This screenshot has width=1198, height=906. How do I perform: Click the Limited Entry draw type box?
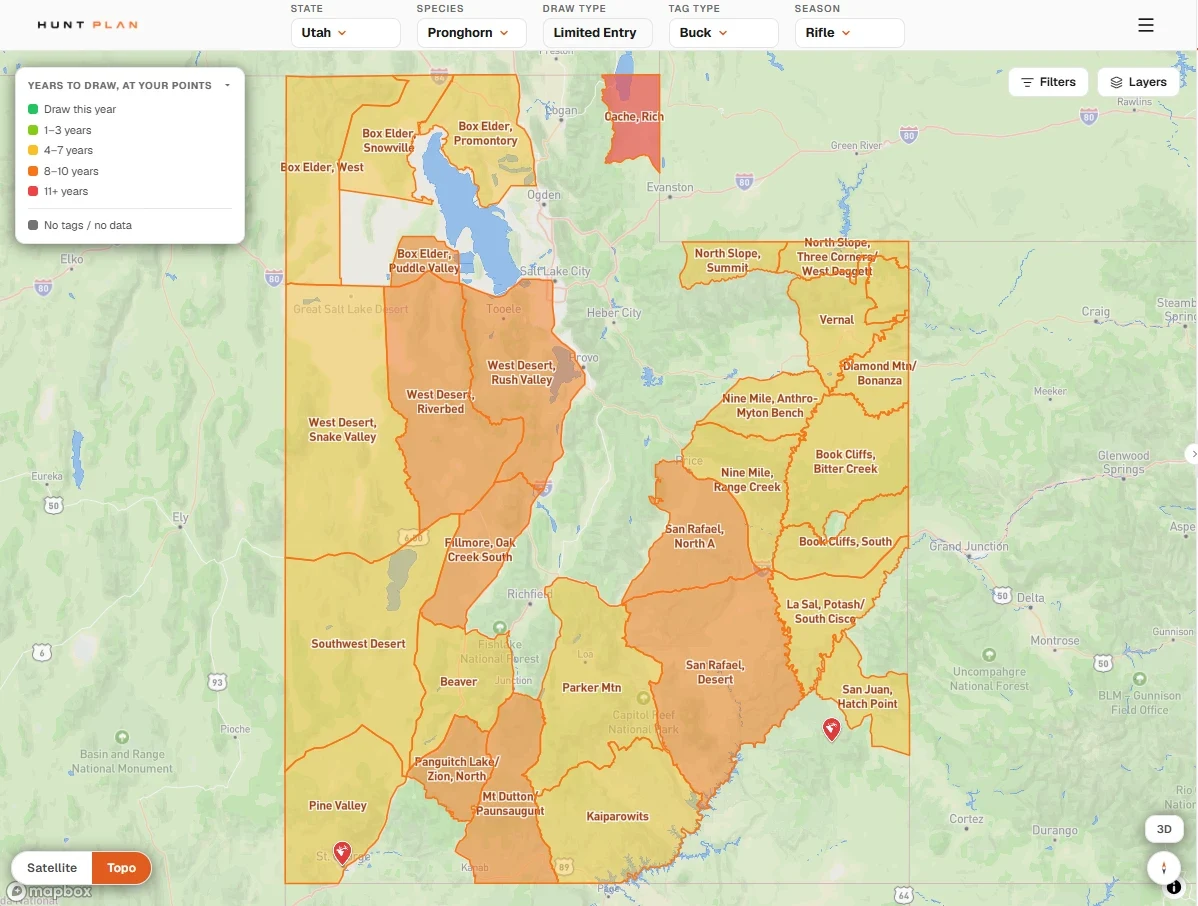point(597,33)
